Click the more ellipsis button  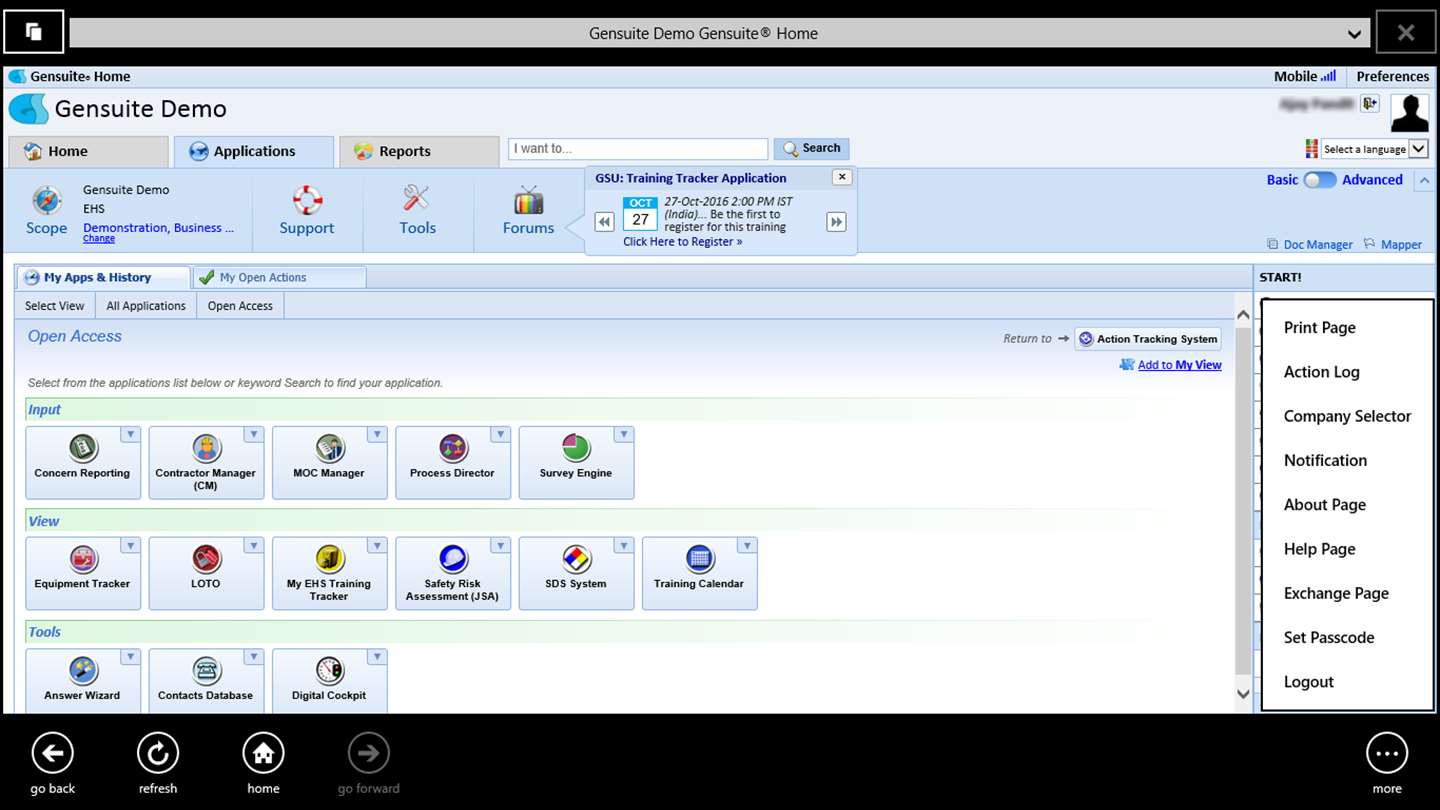coord(1387,753)
